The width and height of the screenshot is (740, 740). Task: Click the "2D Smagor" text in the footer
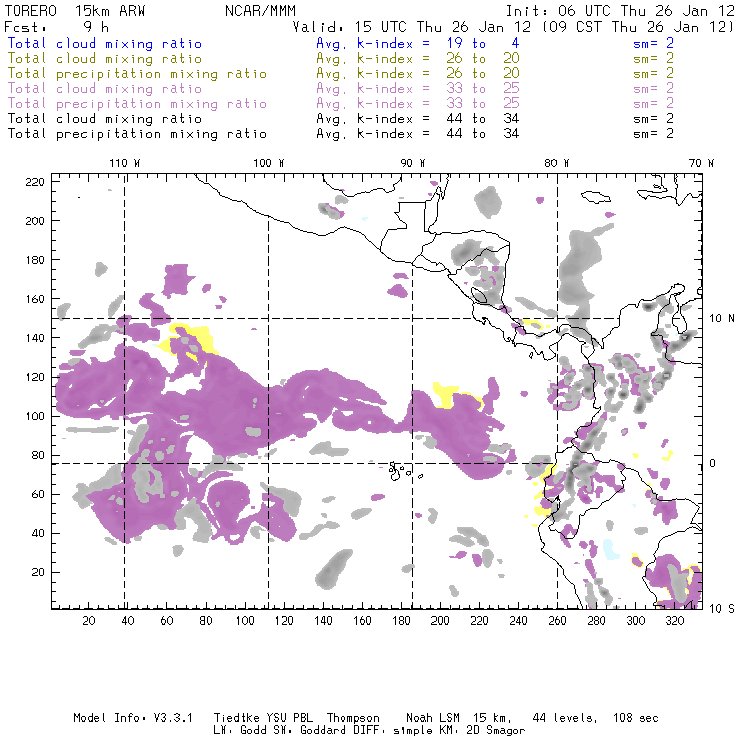pyautogui.click(x=496, y=731)
